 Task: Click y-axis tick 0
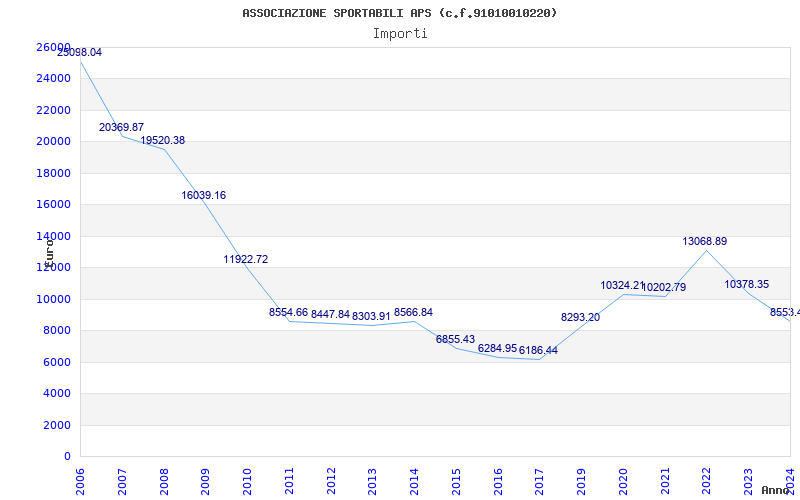[x=67, y=457]
